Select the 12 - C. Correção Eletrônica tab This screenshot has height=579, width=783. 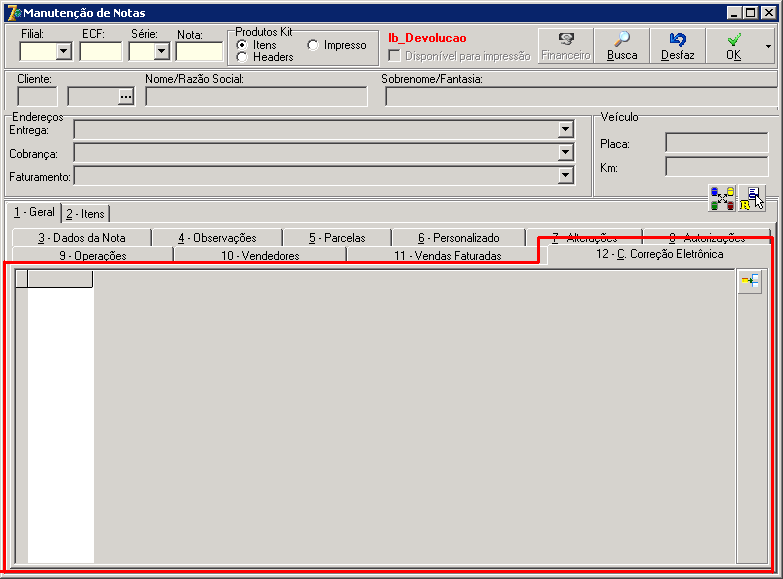click(x=659, y=254)
